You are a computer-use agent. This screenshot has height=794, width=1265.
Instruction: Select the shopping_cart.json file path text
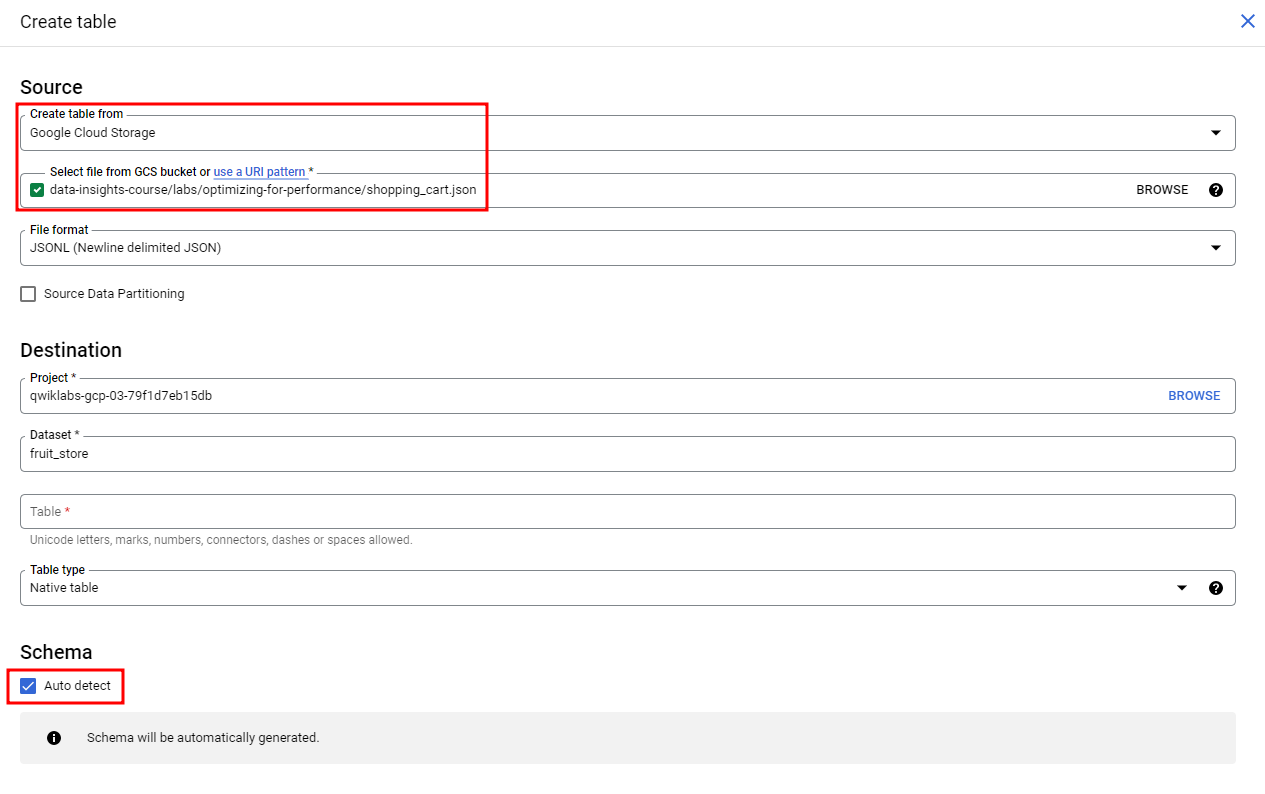(260, 189)
